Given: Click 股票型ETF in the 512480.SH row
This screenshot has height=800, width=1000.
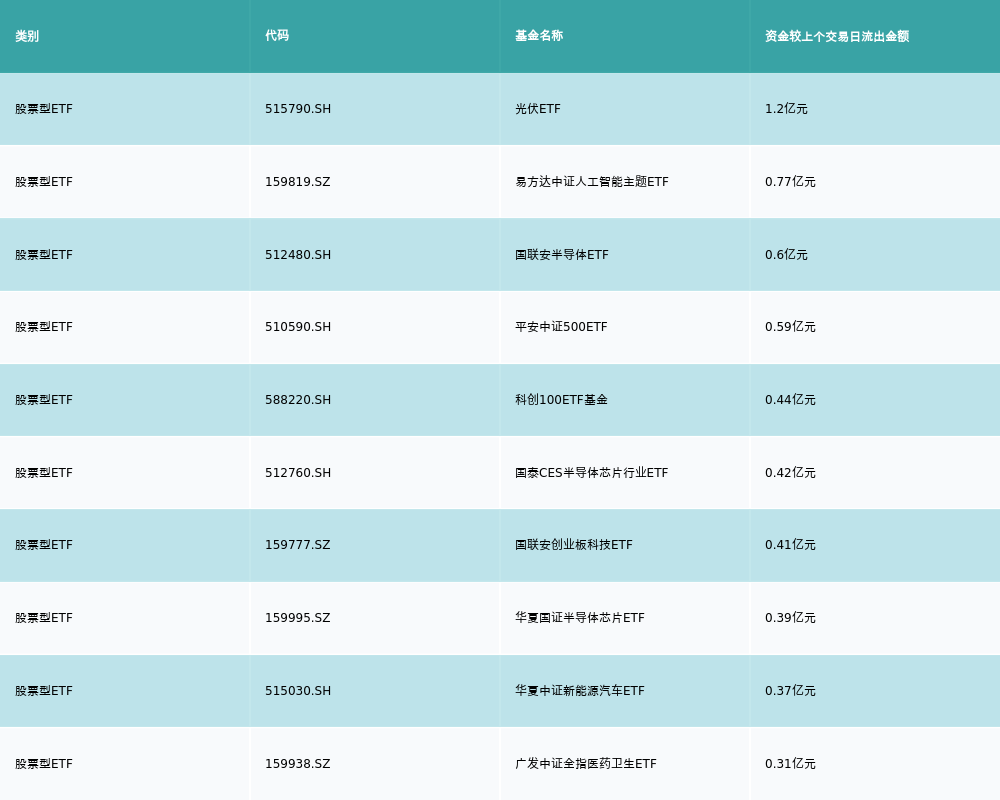Looking at the screenshot, I should coord(44,255).
